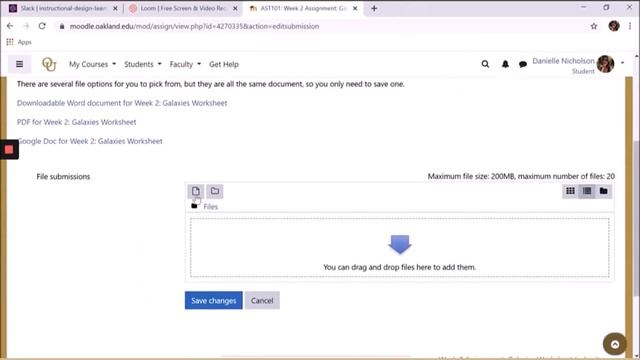This screenshot has height=360, width=640.
Task: Switch file view to details list
Action: click(x=587, y=191)
